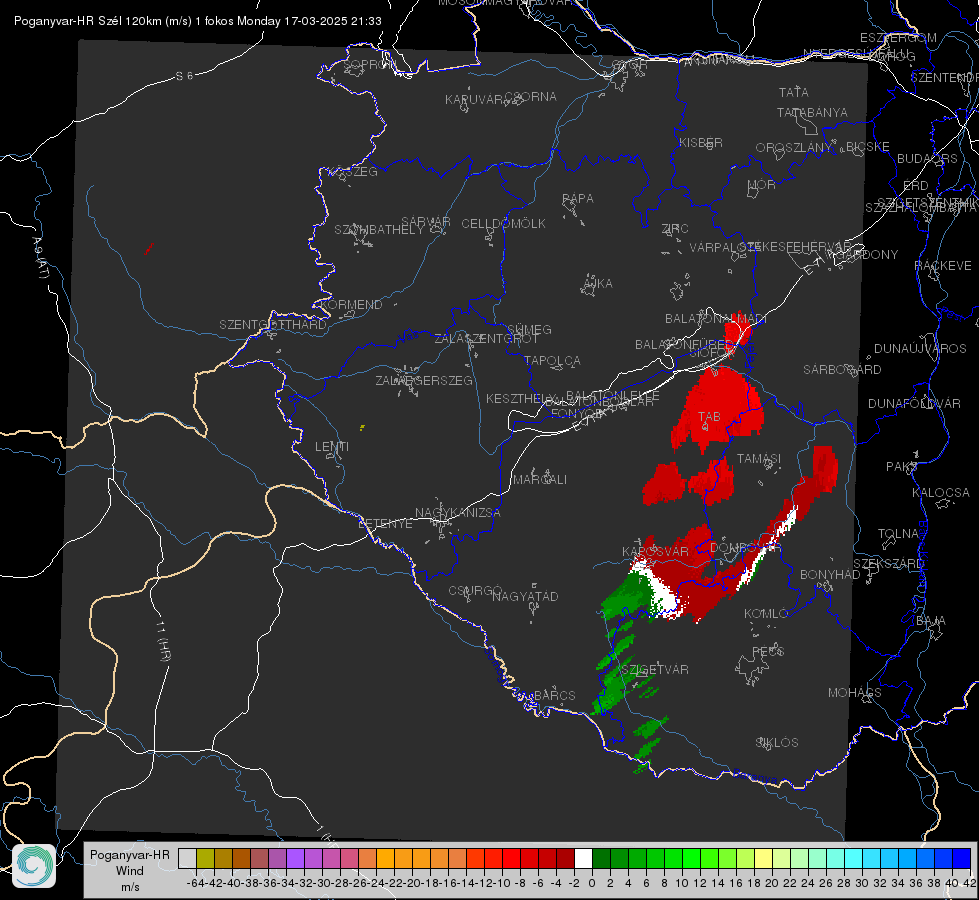Select the SIKLÓS town label
The width and height of the screenshot is (979, 900).
pyautogui.click(x=777, y=743)
